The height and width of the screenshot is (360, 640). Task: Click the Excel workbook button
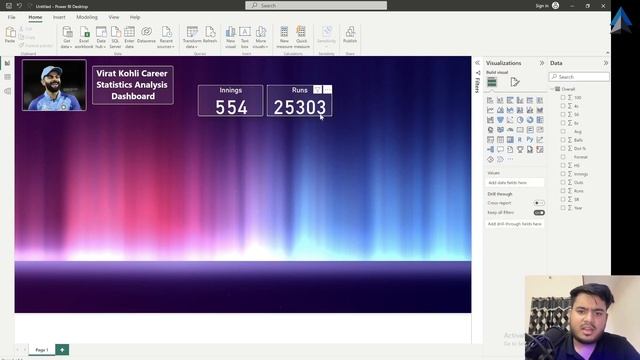(84, 38)
